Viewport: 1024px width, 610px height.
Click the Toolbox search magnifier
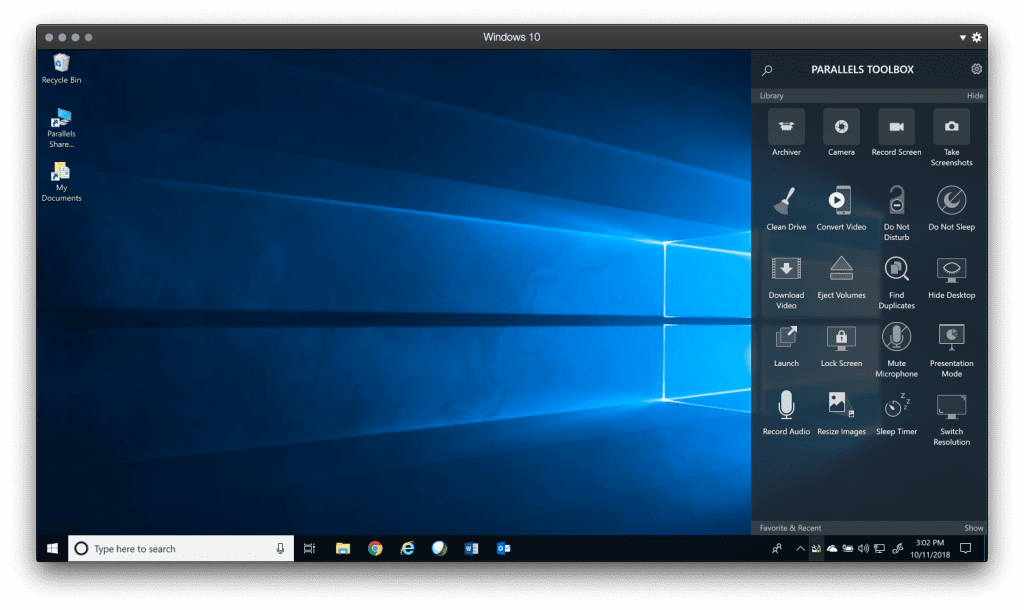767,70
